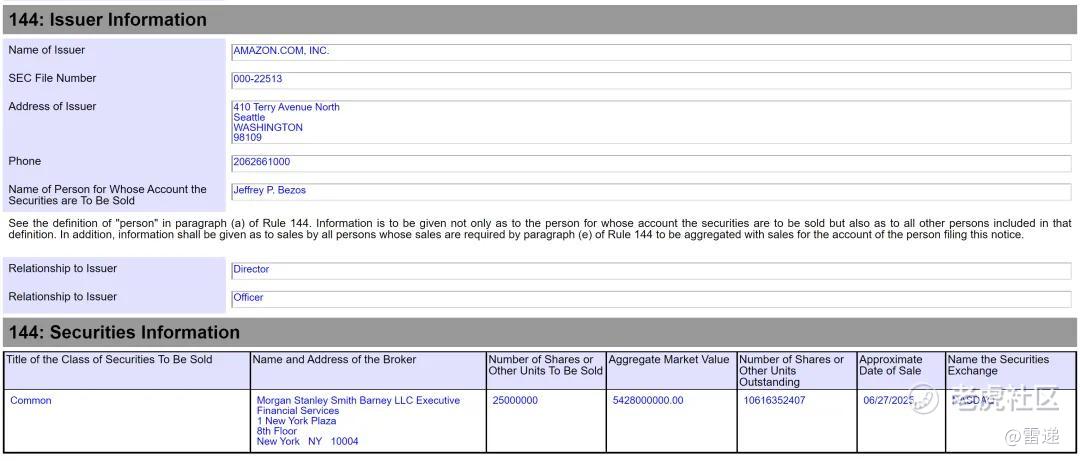Viewport: 1080px width, 461px height.
Task: Click the 'Common' cell in the securities table
Action: tap(127, 421)
